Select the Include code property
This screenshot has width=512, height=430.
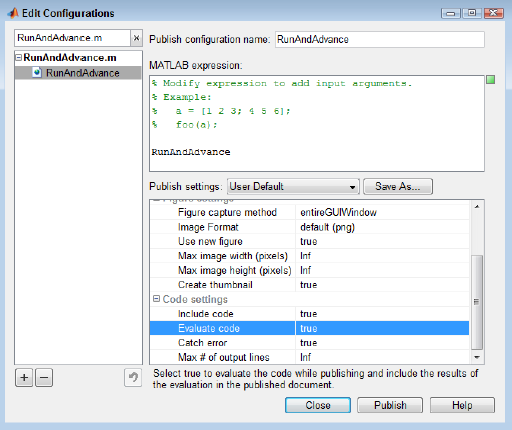pyautogui.click(x=206, y=314)
